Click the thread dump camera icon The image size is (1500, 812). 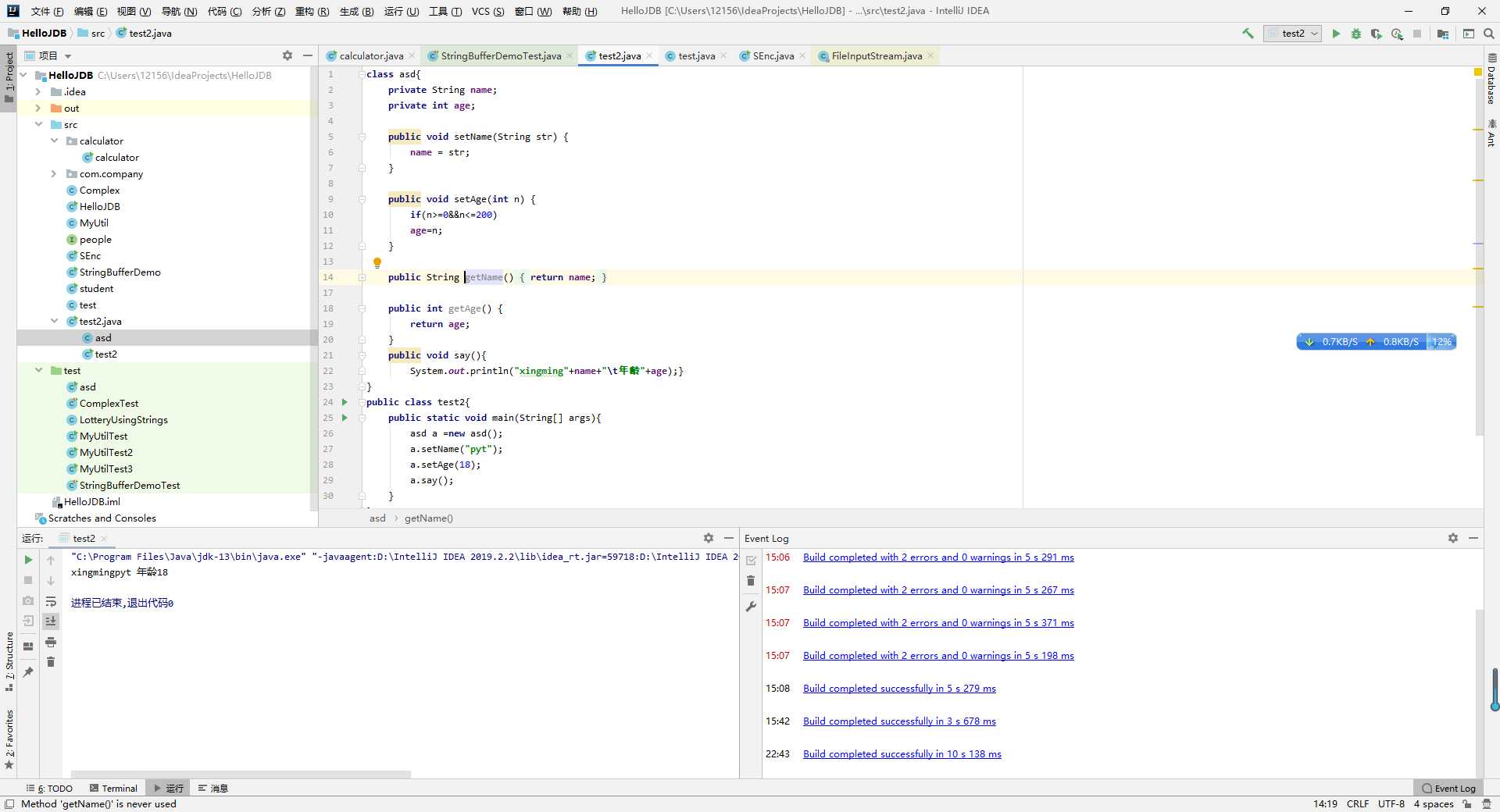pos(28,600)
